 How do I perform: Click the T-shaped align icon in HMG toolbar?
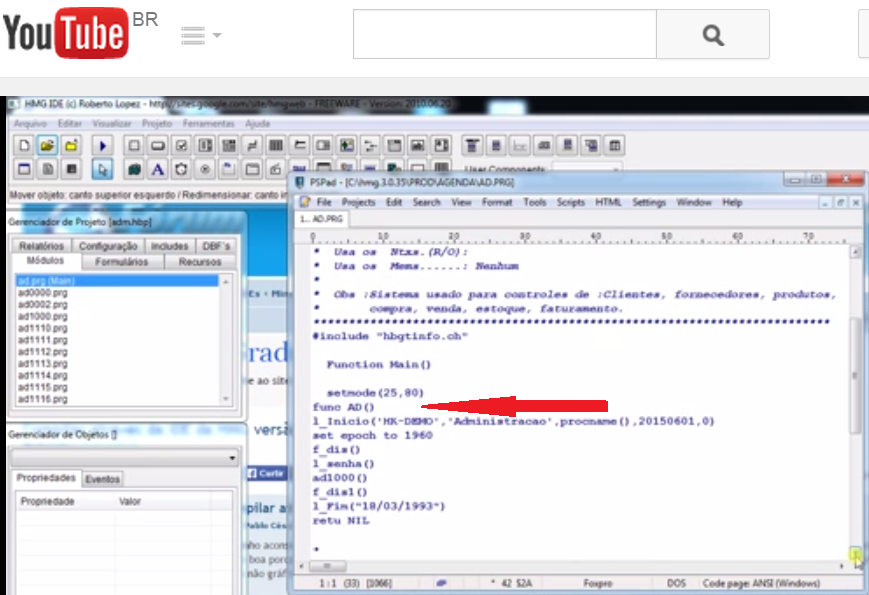(x=472, y=146)
